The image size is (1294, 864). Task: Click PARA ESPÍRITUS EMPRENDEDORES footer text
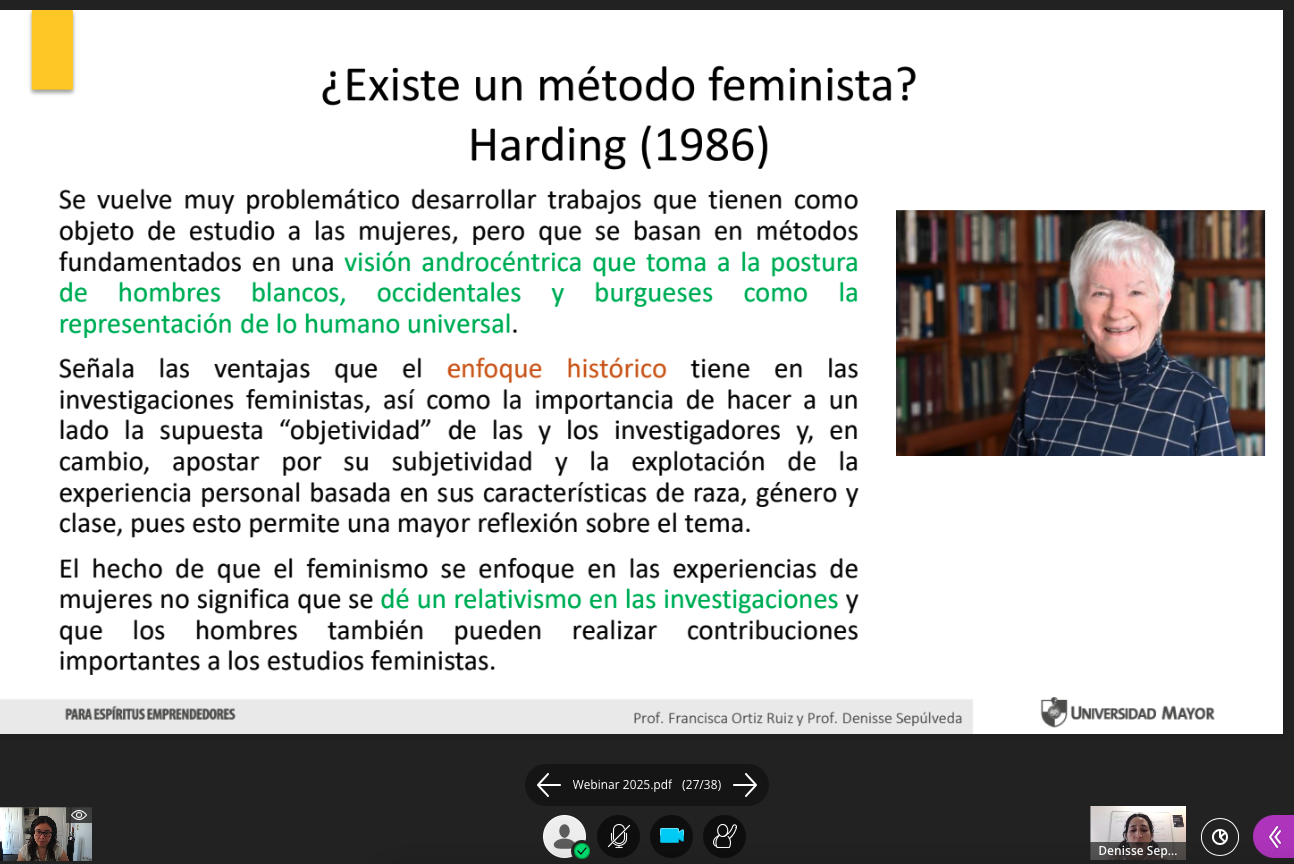coord(150,715)
